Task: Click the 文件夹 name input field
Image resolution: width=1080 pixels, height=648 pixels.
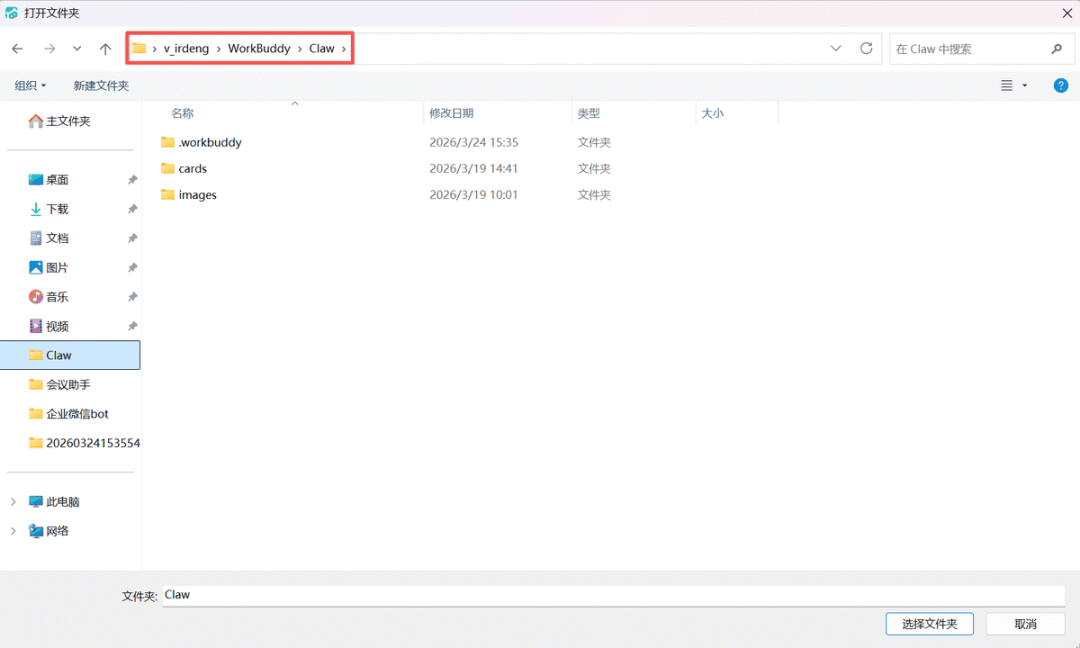Action: point(614,596)
